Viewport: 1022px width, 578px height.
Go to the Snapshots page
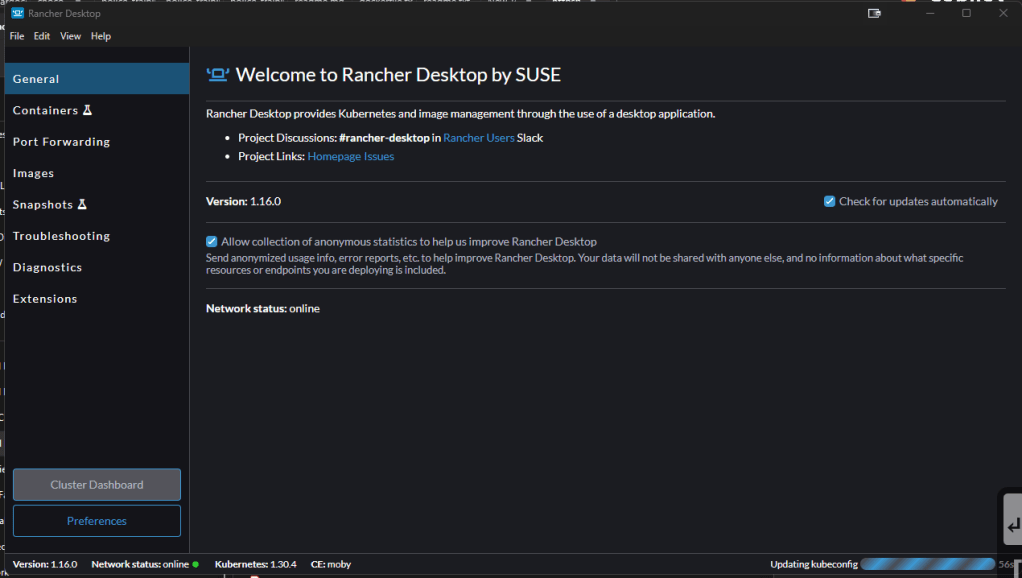[97, 204]
